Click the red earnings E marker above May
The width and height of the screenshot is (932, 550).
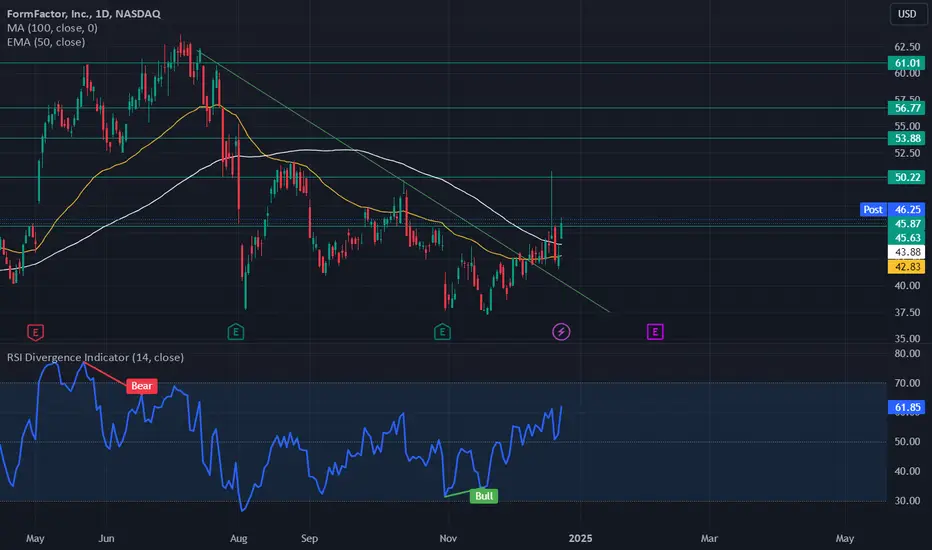click(35, 332)
